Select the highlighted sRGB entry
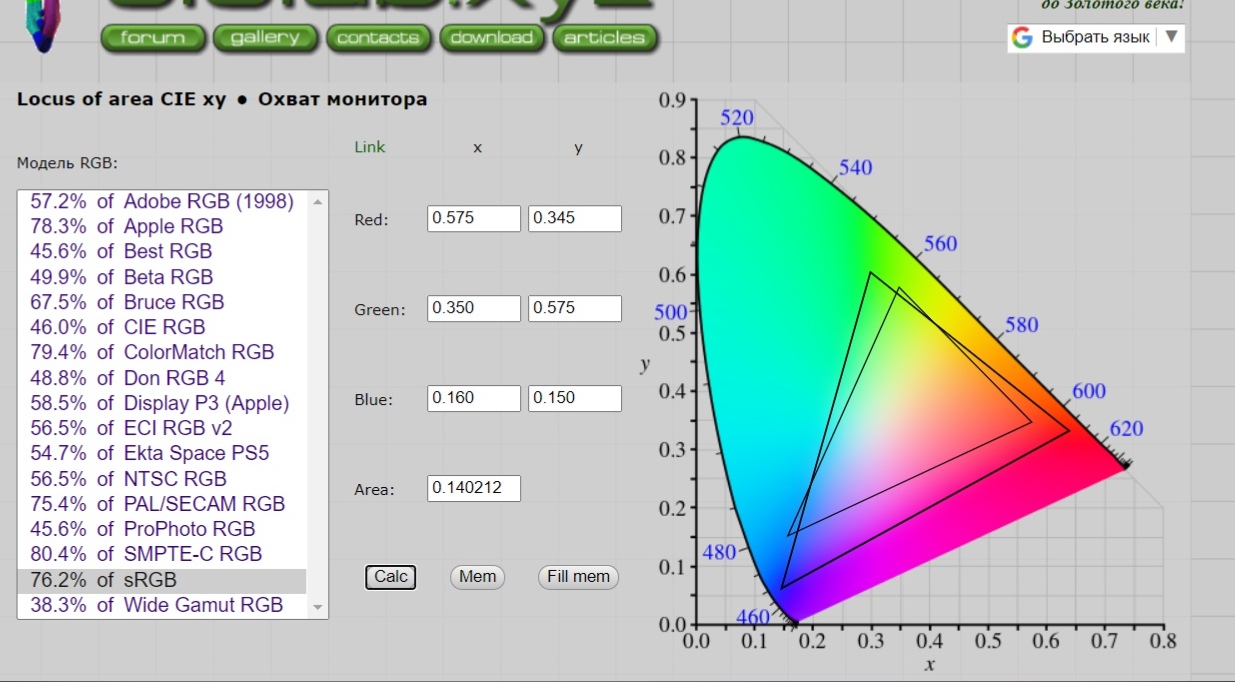Image resolution: width=1235 pixels, height=682 pixels. pyautogui.click(x=162, y=580)
